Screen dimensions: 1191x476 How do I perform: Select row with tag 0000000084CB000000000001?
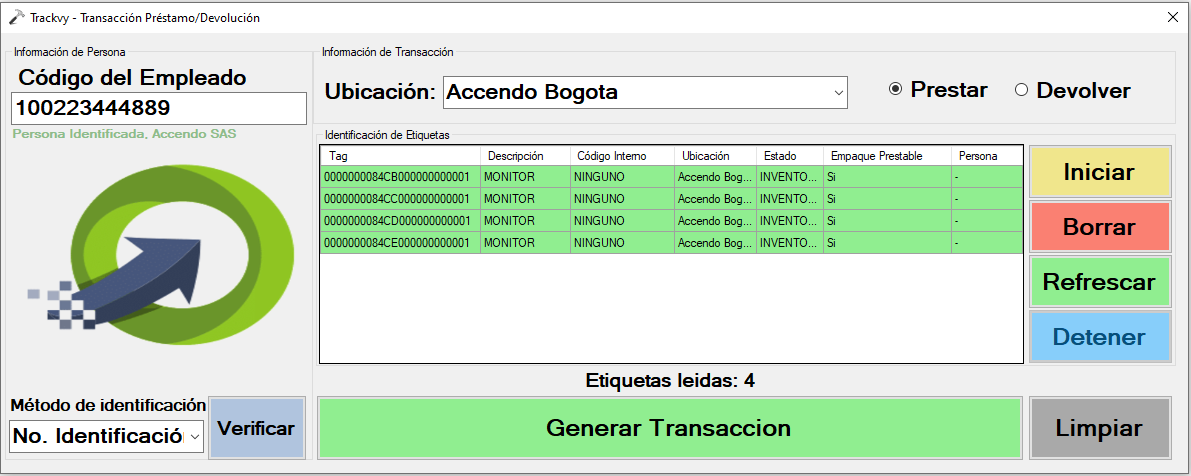click(671, 177)
